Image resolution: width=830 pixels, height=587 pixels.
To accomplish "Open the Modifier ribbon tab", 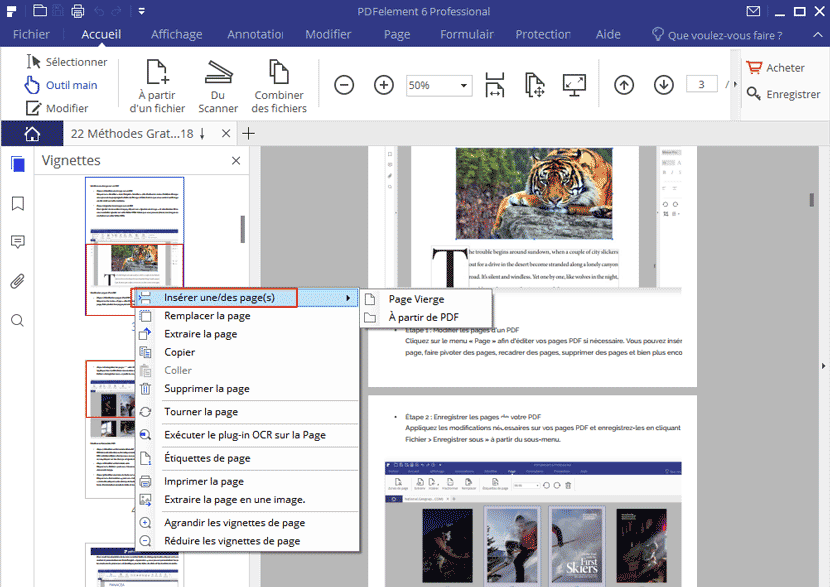I will coord(328,34).
